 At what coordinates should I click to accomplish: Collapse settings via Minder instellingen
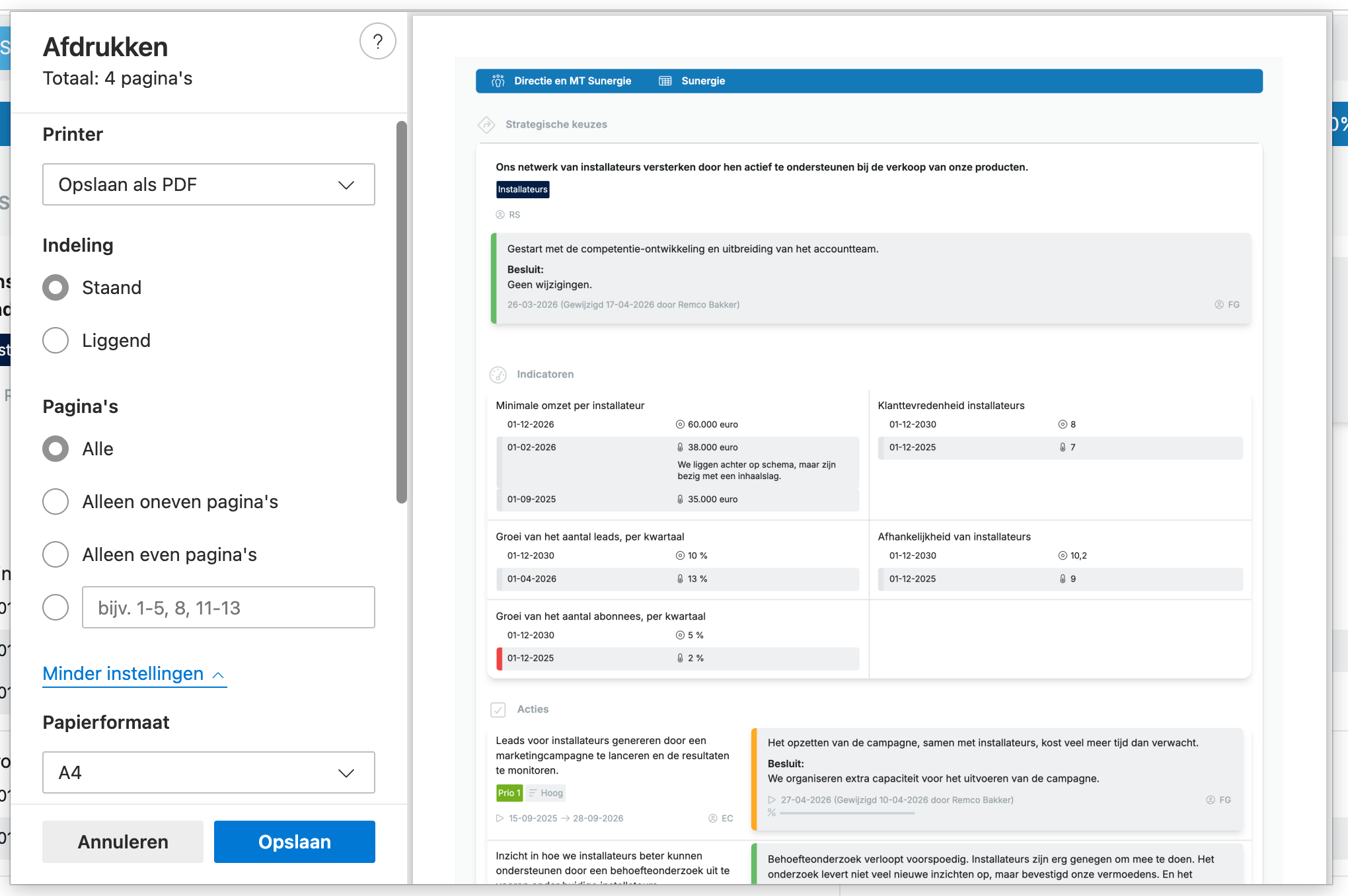pyautogui.click(x=134, y=674)
